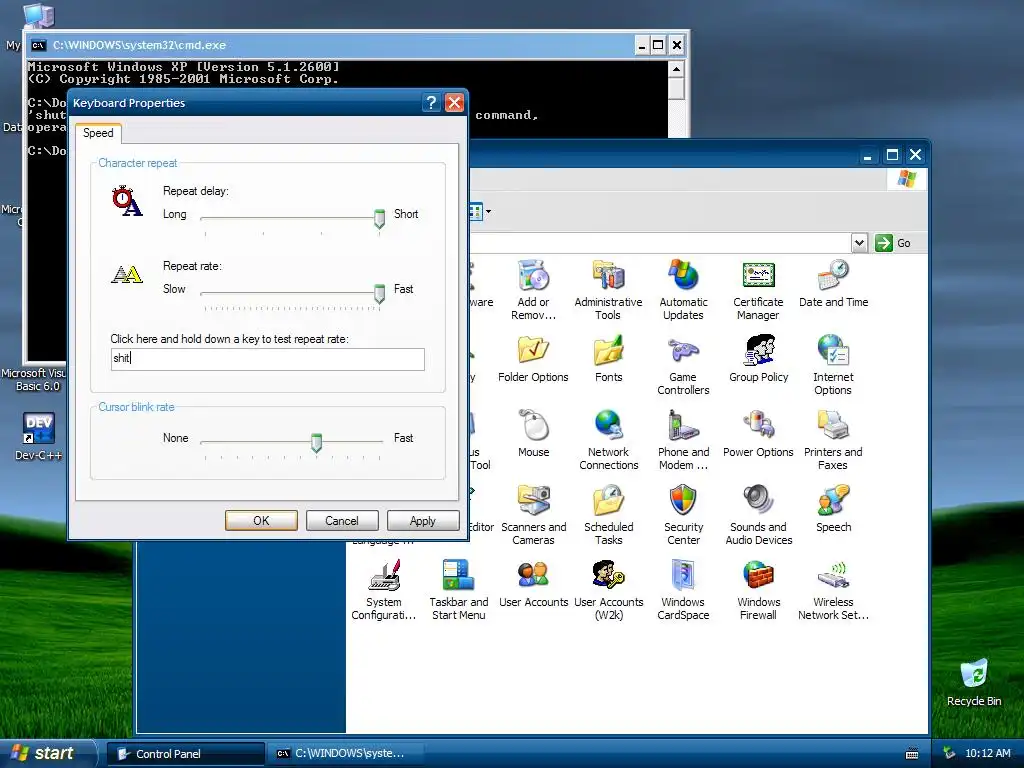Viewport: 1024px width, 768px height.
Task: Switch to cmd.exe taskbar button
Action: (x=344, y=754)
